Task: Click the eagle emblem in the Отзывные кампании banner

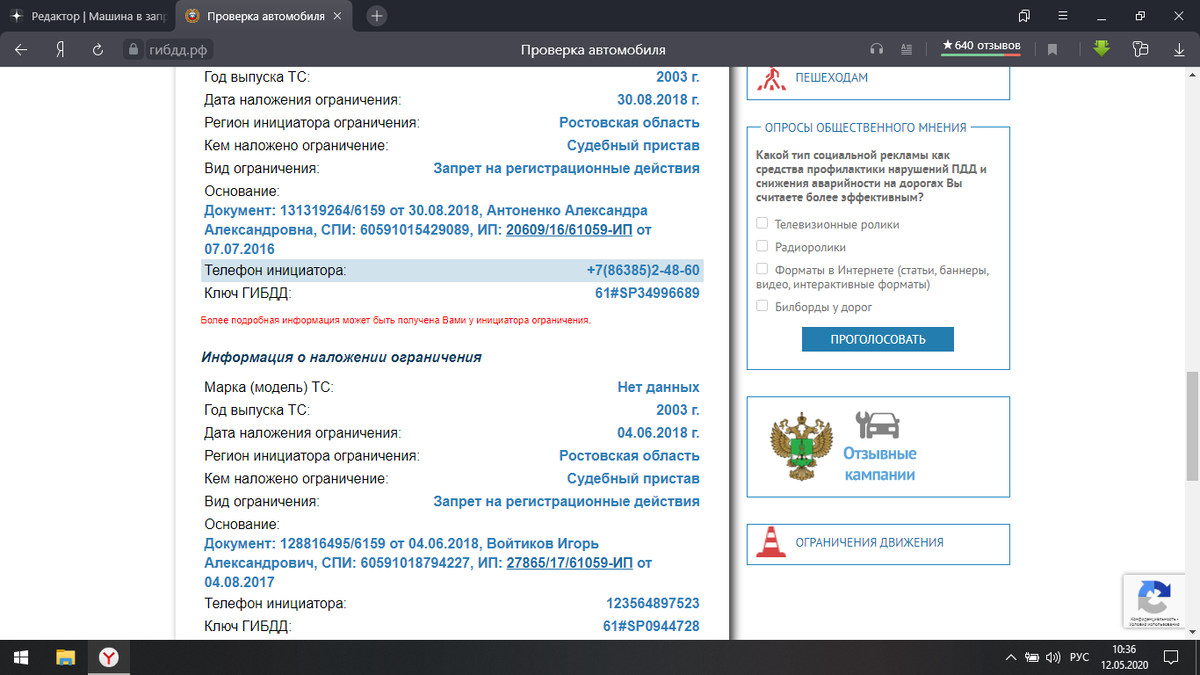Action: (x=802, y=446)
